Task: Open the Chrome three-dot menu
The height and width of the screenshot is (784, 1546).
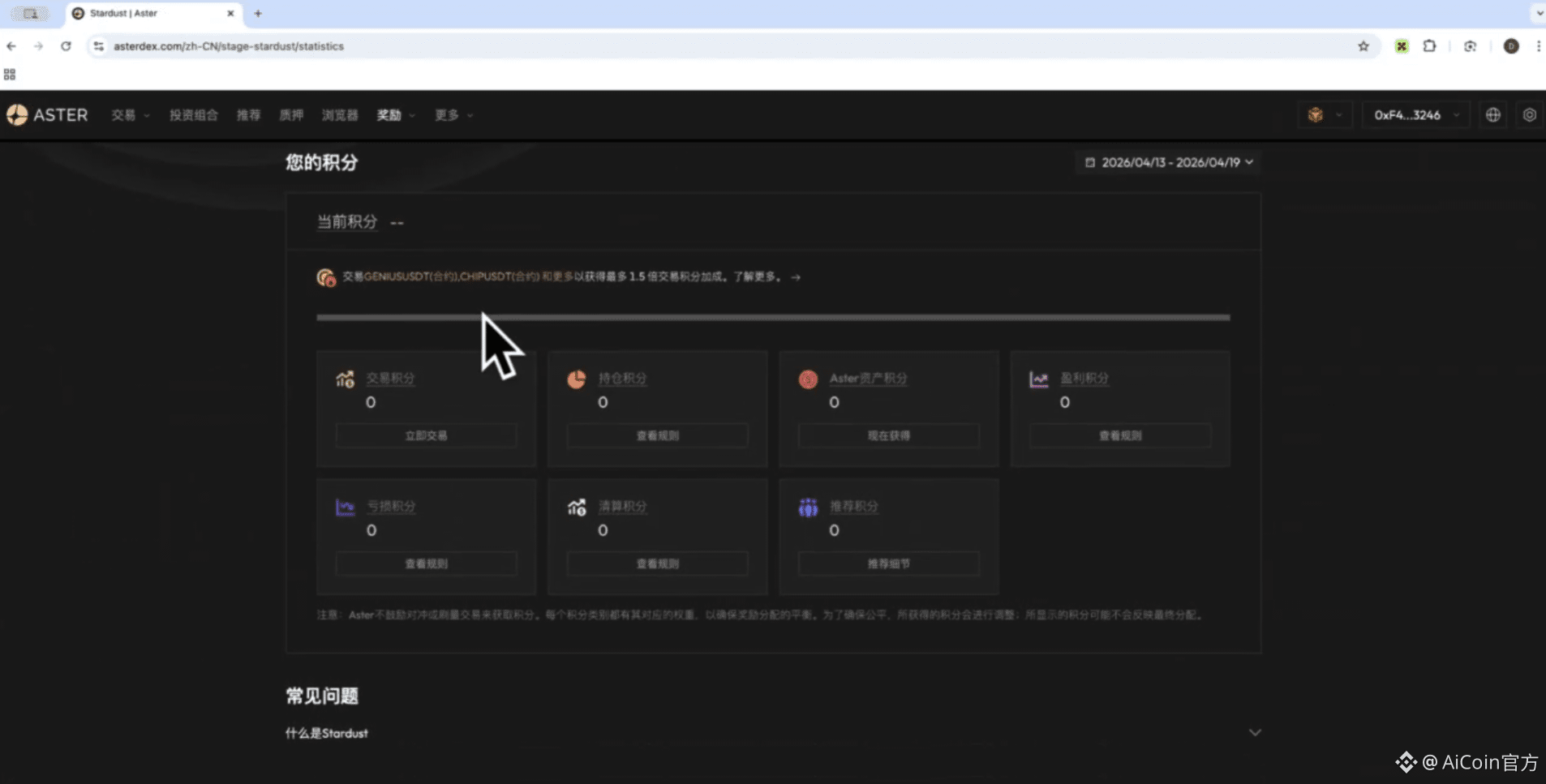Action: click(1538, 46)
